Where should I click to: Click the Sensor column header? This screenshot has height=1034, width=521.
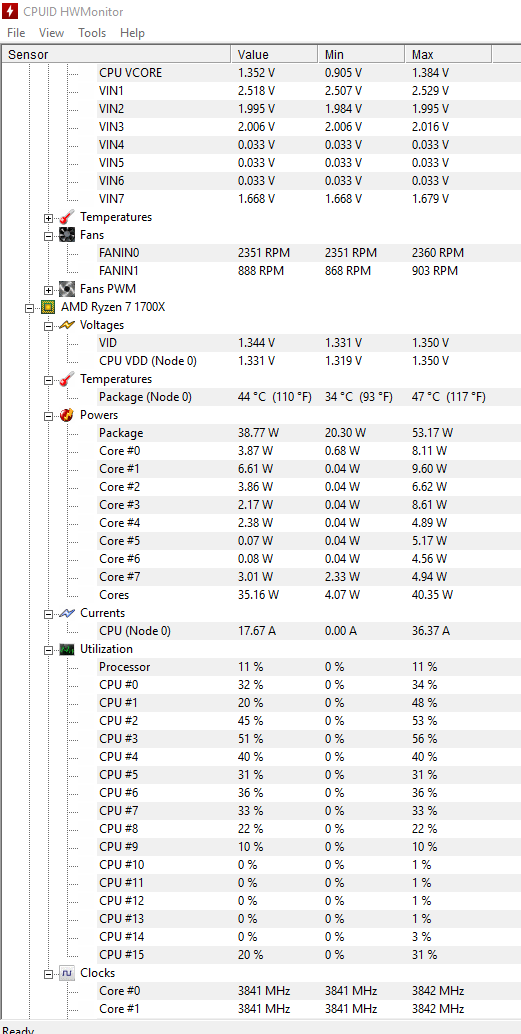117,54
